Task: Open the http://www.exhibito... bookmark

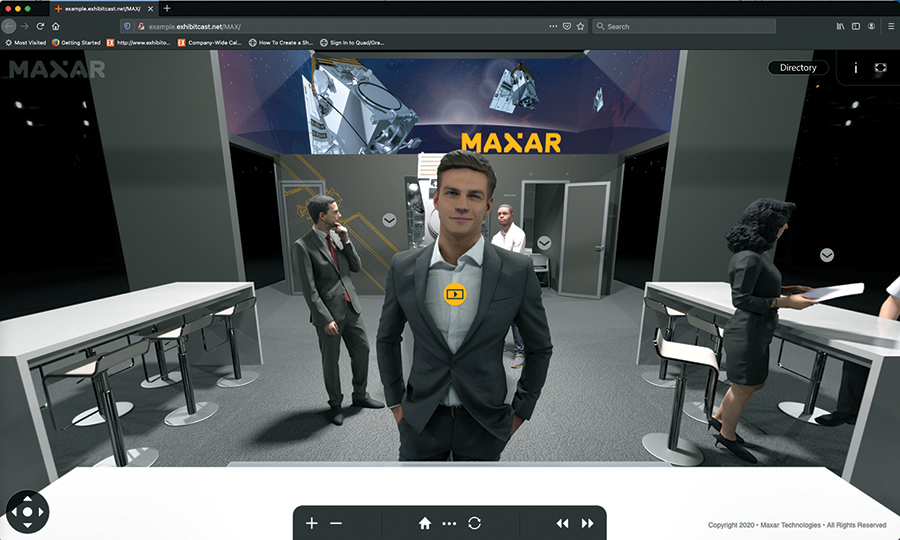Action: tap(138, 42)
